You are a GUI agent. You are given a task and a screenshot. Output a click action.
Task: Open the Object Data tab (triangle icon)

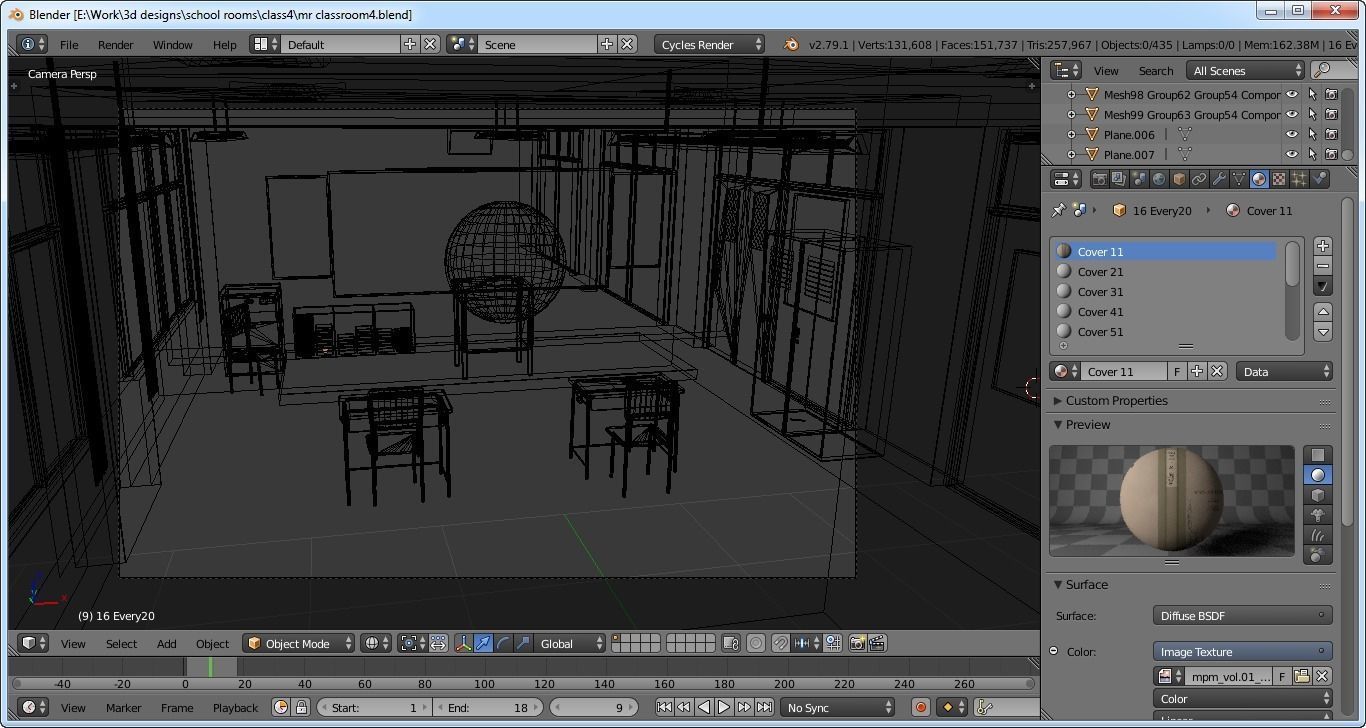(x=1239, y=179)
